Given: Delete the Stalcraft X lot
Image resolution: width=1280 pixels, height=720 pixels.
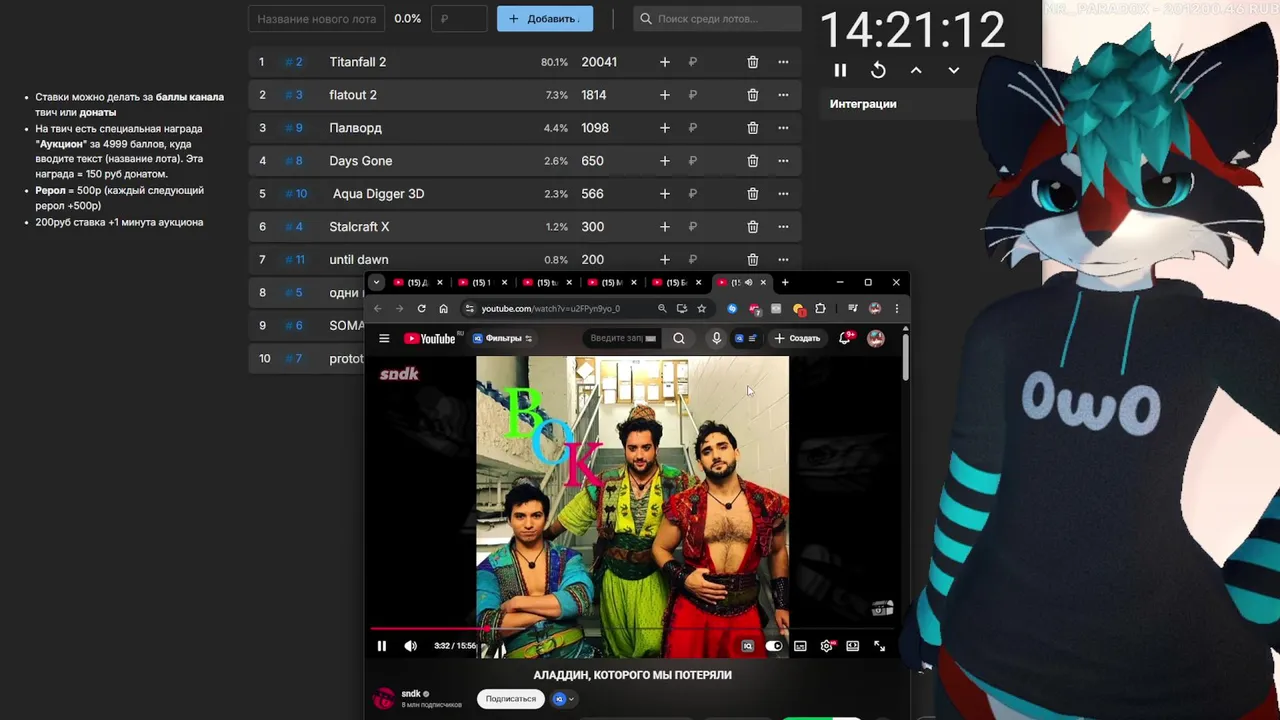Looking at the screenshot, I should tap(753, 227).
